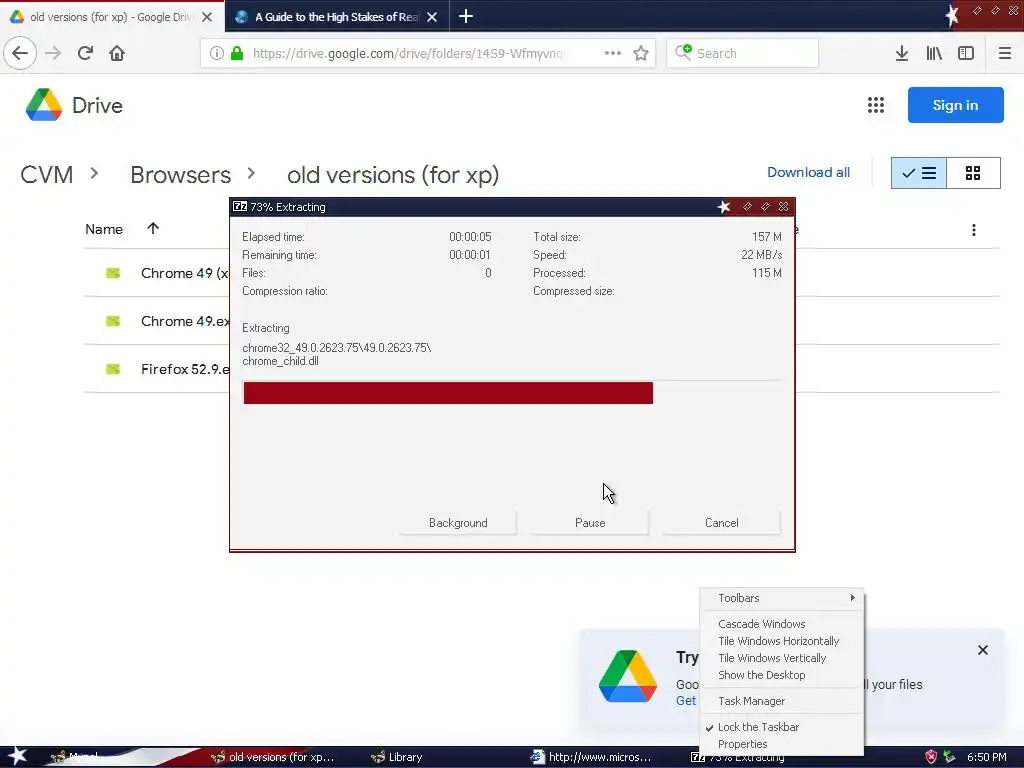Click the Firefox 52.9 file icon

pyautogui.click(x=113, y=369)
